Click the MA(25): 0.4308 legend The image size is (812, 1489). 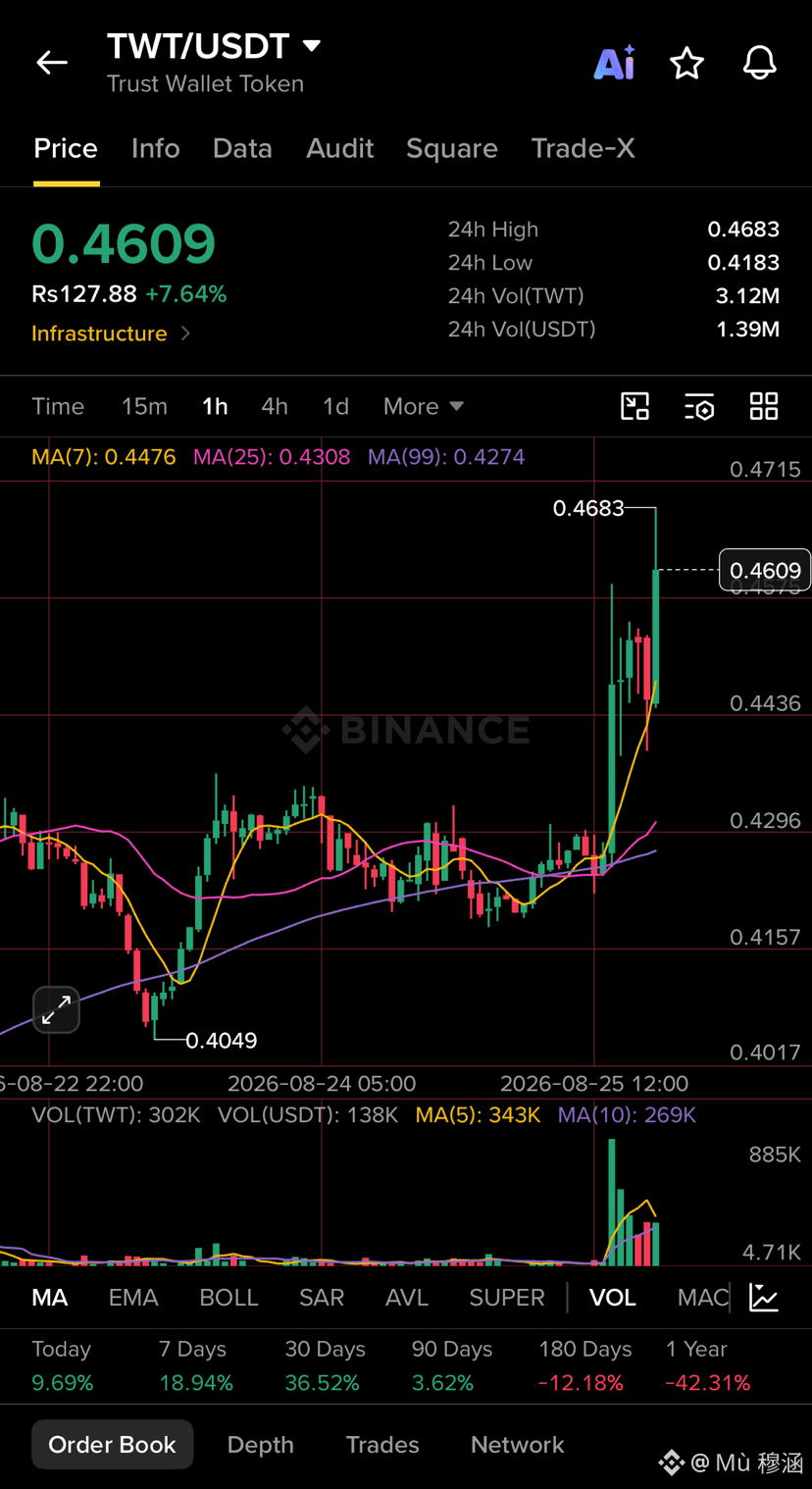click(x=272, y=457)
